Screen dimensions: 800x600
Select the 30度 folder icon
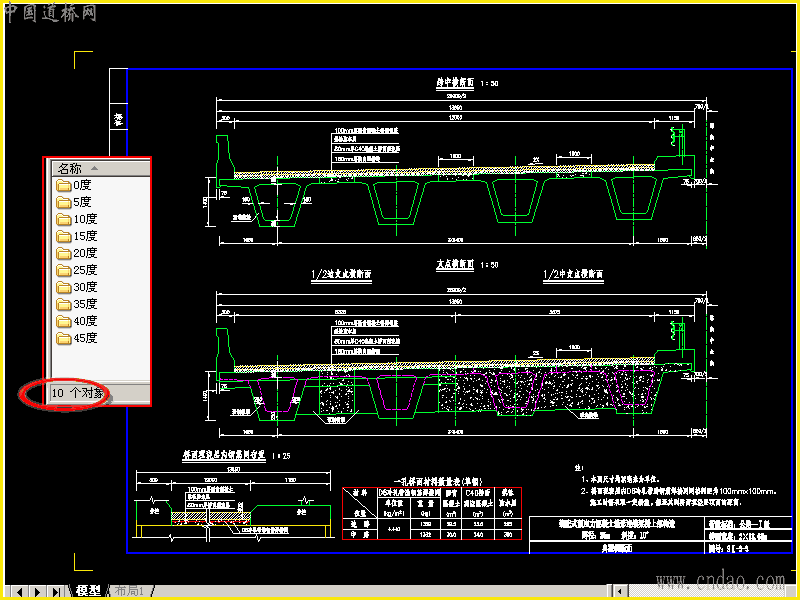coord(64,287)
